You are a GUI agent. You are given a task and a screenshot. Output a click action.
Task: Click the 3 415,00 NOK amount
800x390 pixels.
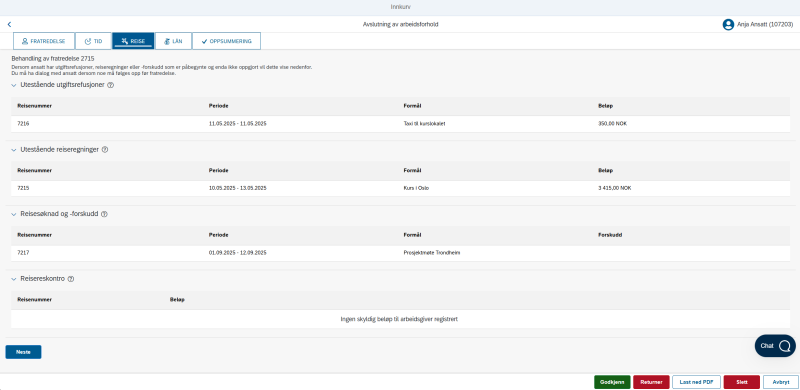[x=615, y=188]
